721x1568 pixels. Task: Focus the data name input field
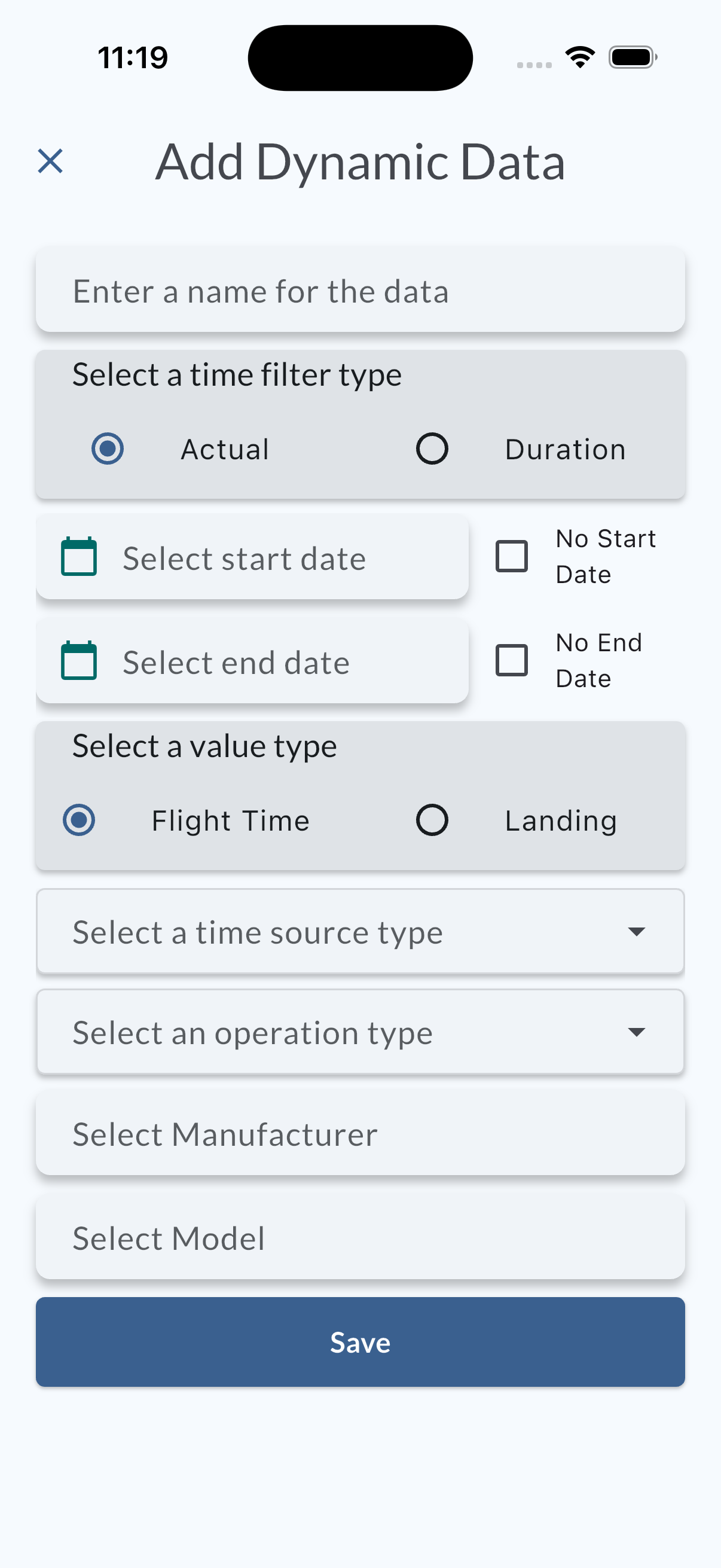[x=360, y=291]
